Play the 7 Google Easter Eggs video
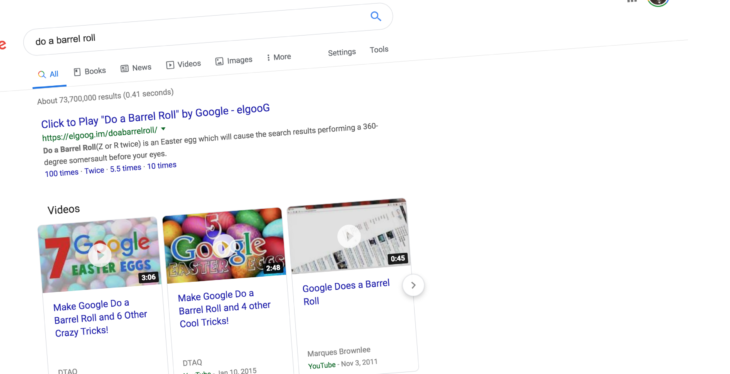This screenshot has width=730, height=374. 100,255
